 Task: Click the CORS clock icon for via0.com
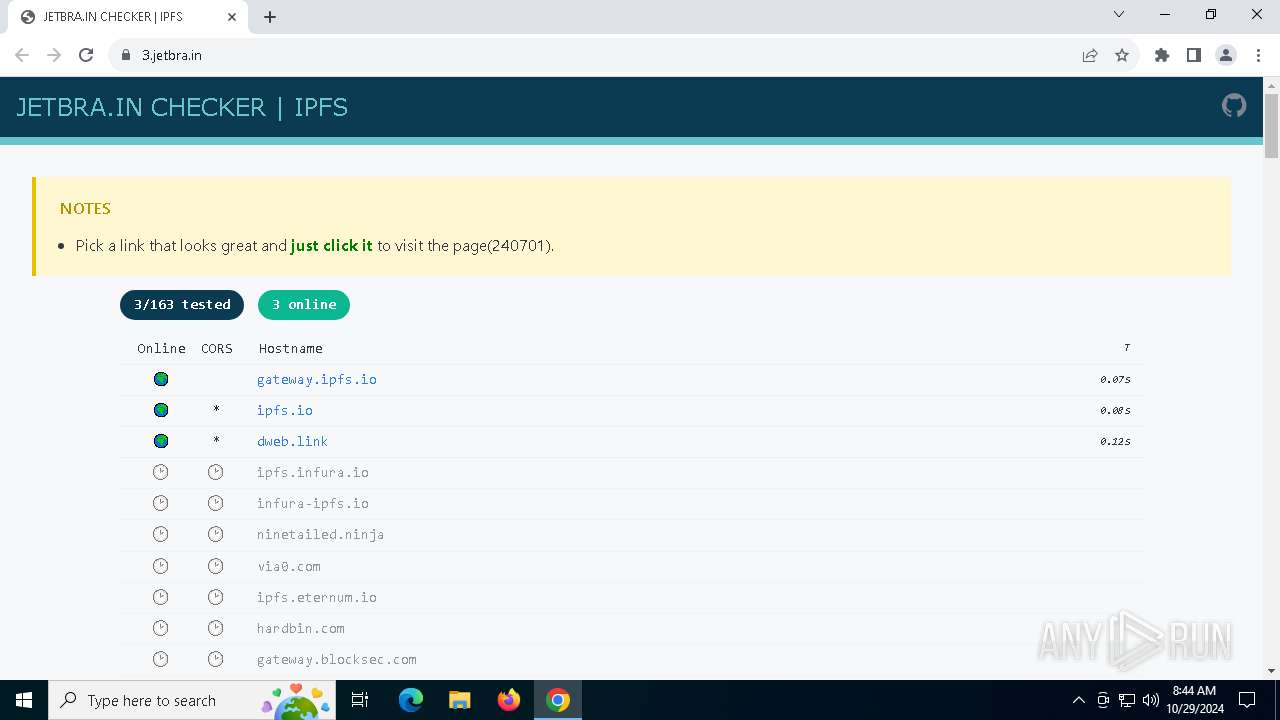216,566
